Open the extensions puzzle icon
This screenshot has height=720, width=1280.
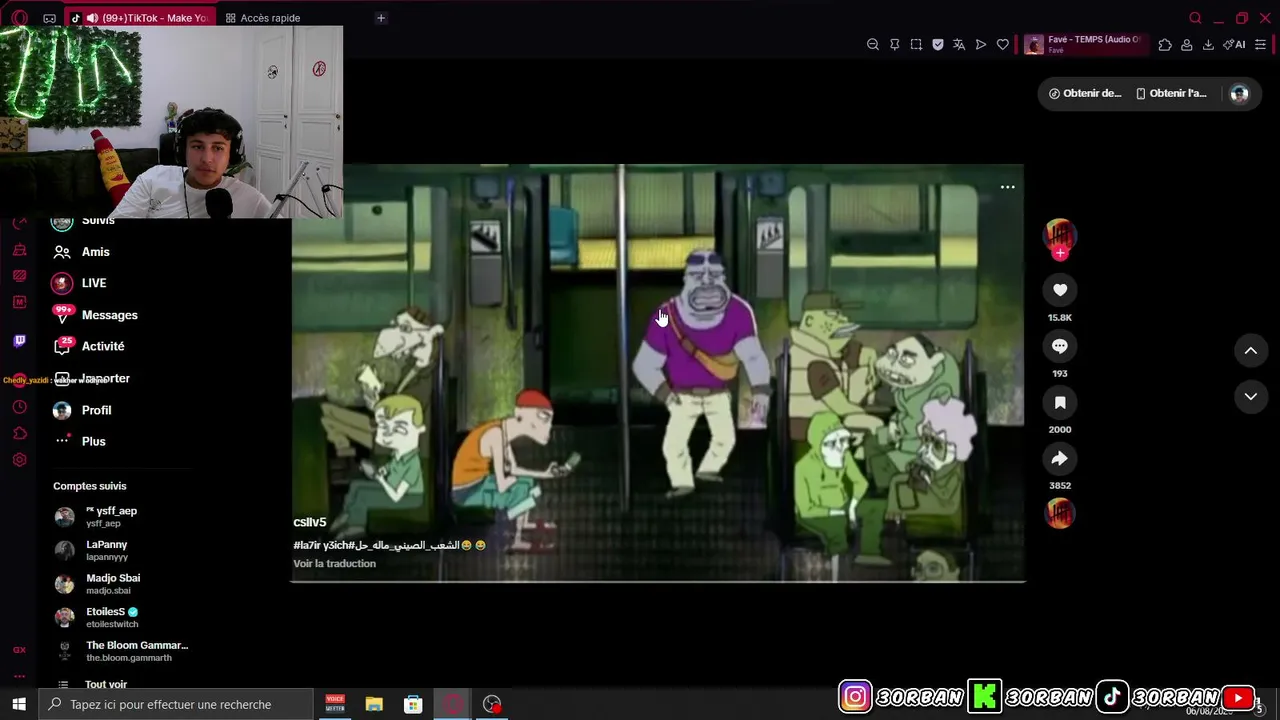tap(1165, 44)
